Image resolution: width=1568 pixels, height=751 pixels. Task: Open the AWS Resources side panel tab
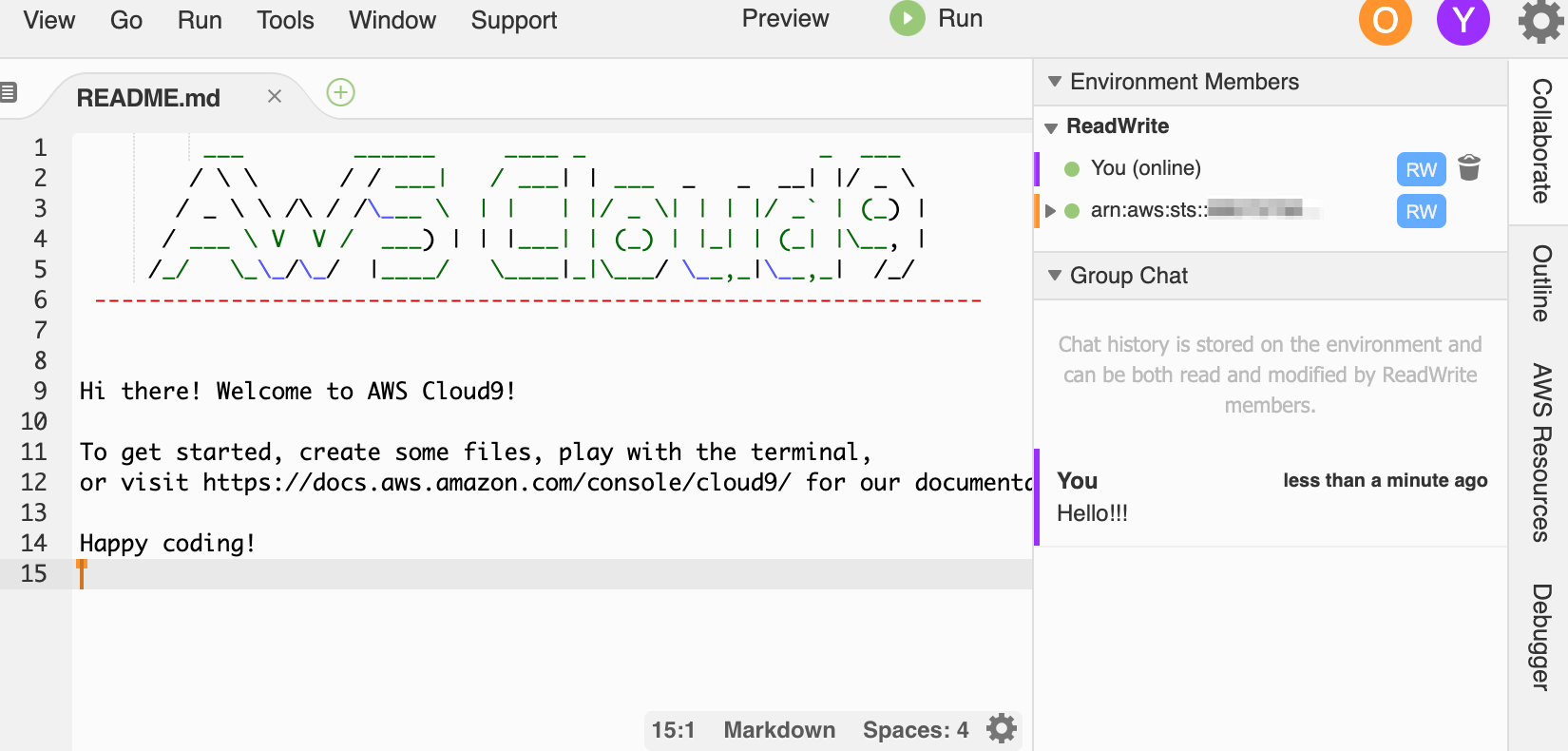(1540, 453)
